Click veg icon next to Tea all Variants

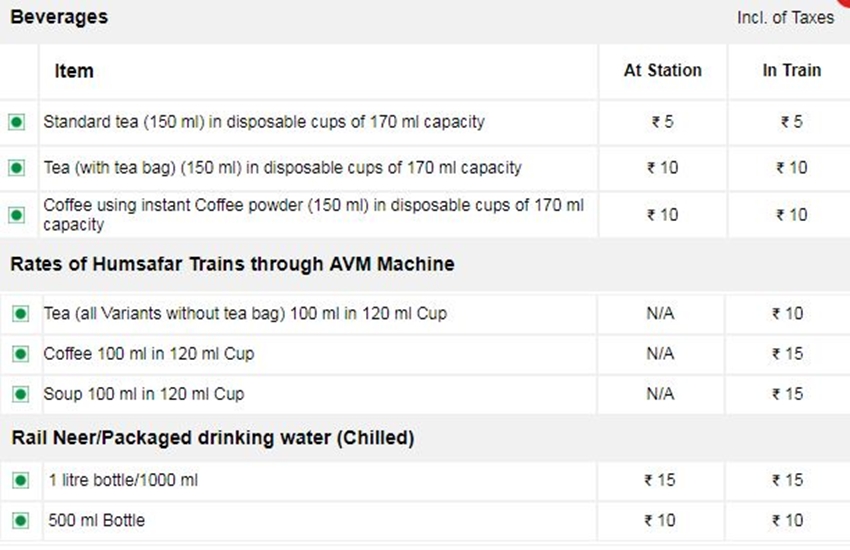point(20,314)
